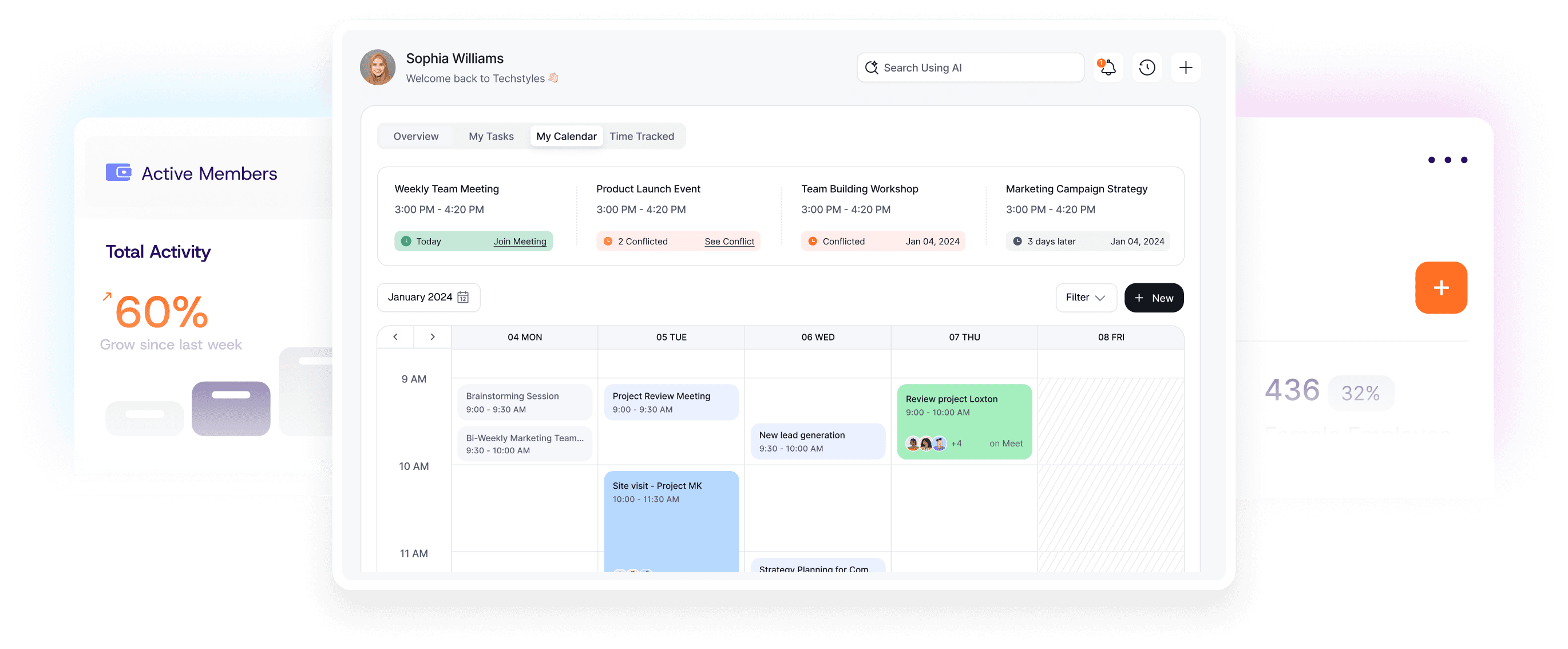1568x649 pixels.
Task: Go to the next week arrow
Action: click(433, 337)
